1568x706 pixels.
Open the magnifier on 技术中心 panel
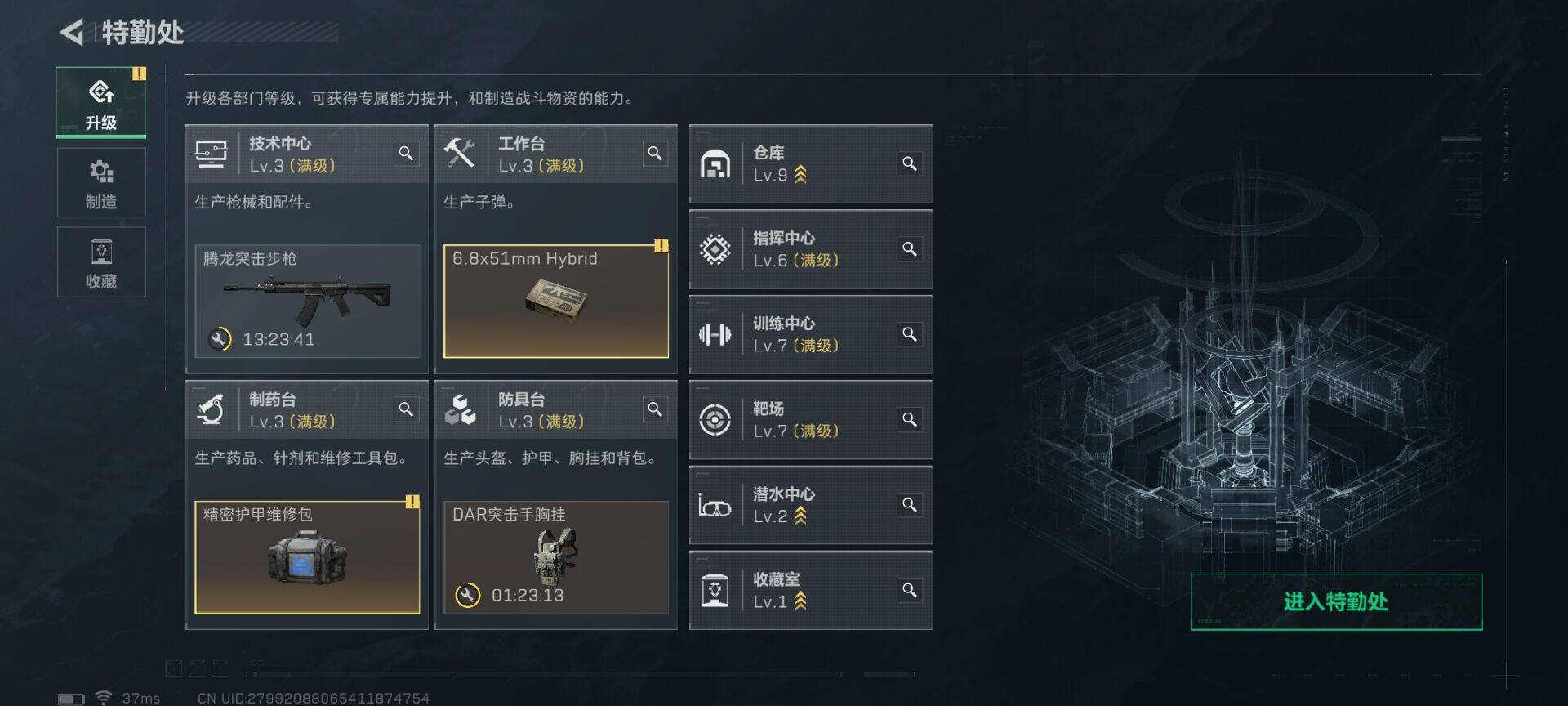pos(406,154)
